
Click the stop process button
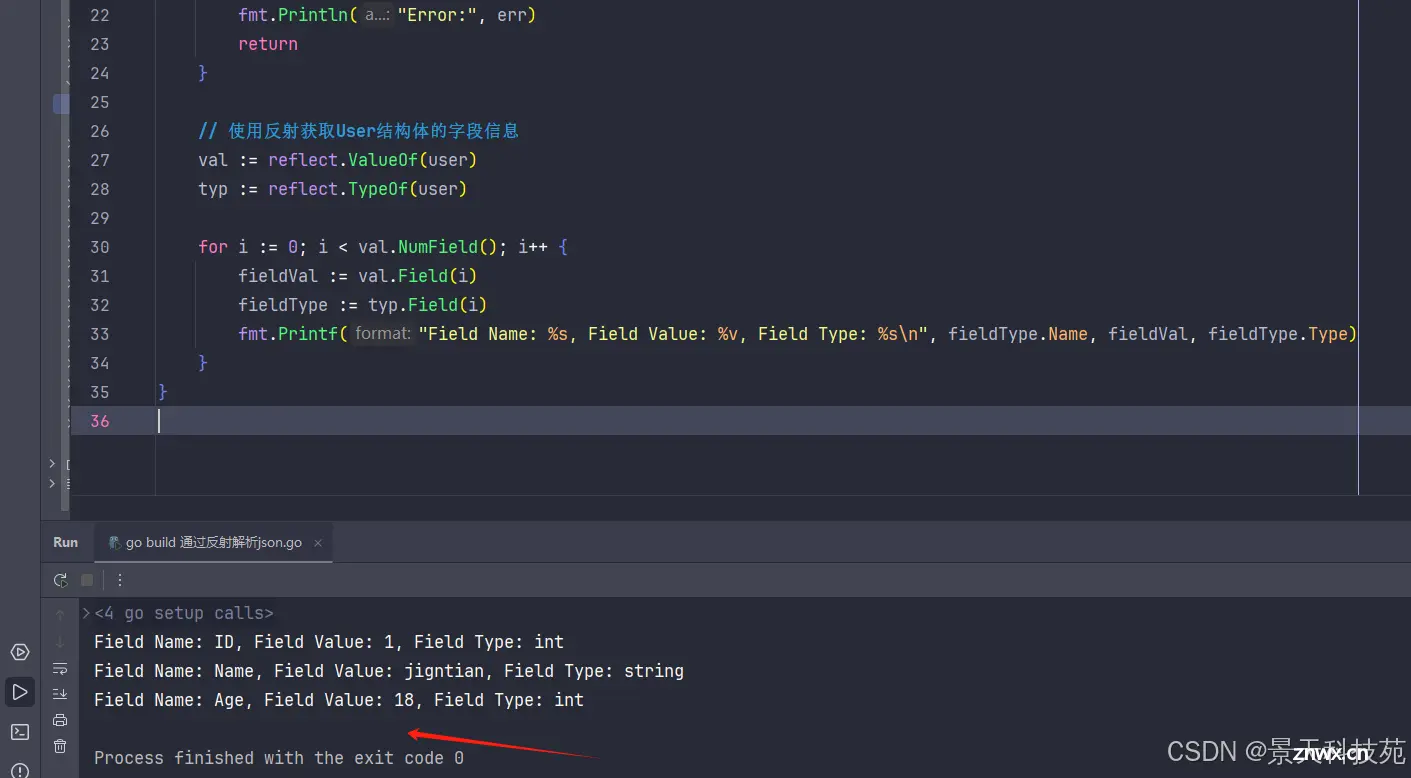87,580
